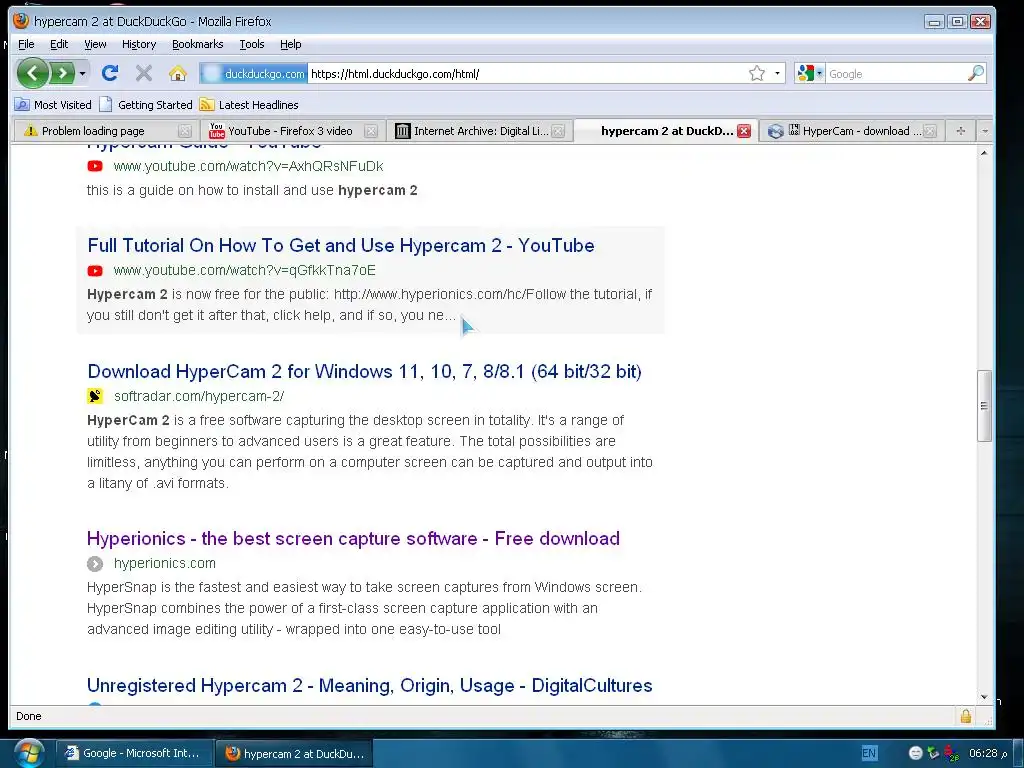This screenshot has width=1024, height=768.
Task: Bookmark this page with the star icon
Action: [x=757, y=73]
